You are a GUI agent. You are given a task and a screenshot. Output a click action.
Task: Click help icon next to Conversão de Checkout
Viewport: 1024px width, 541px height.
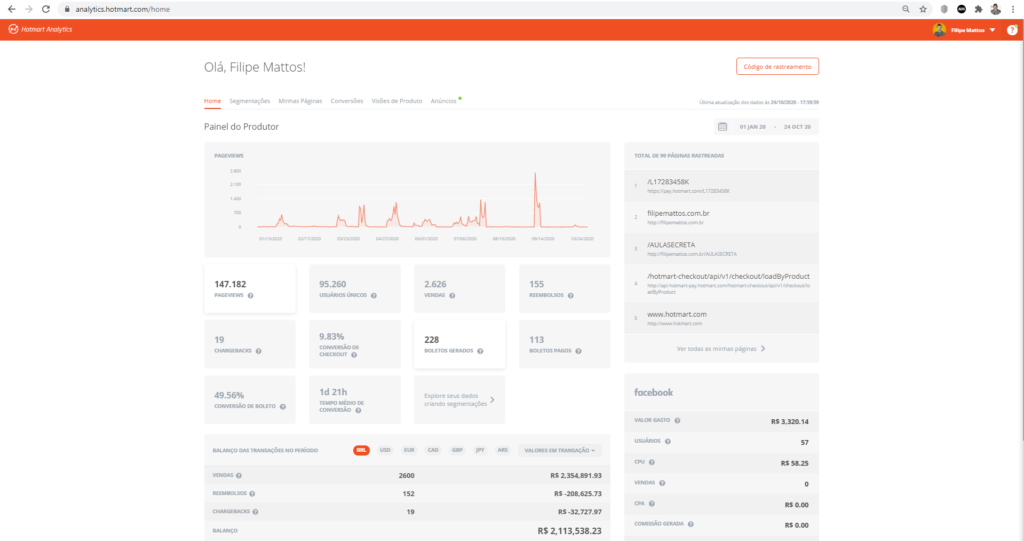354,355
